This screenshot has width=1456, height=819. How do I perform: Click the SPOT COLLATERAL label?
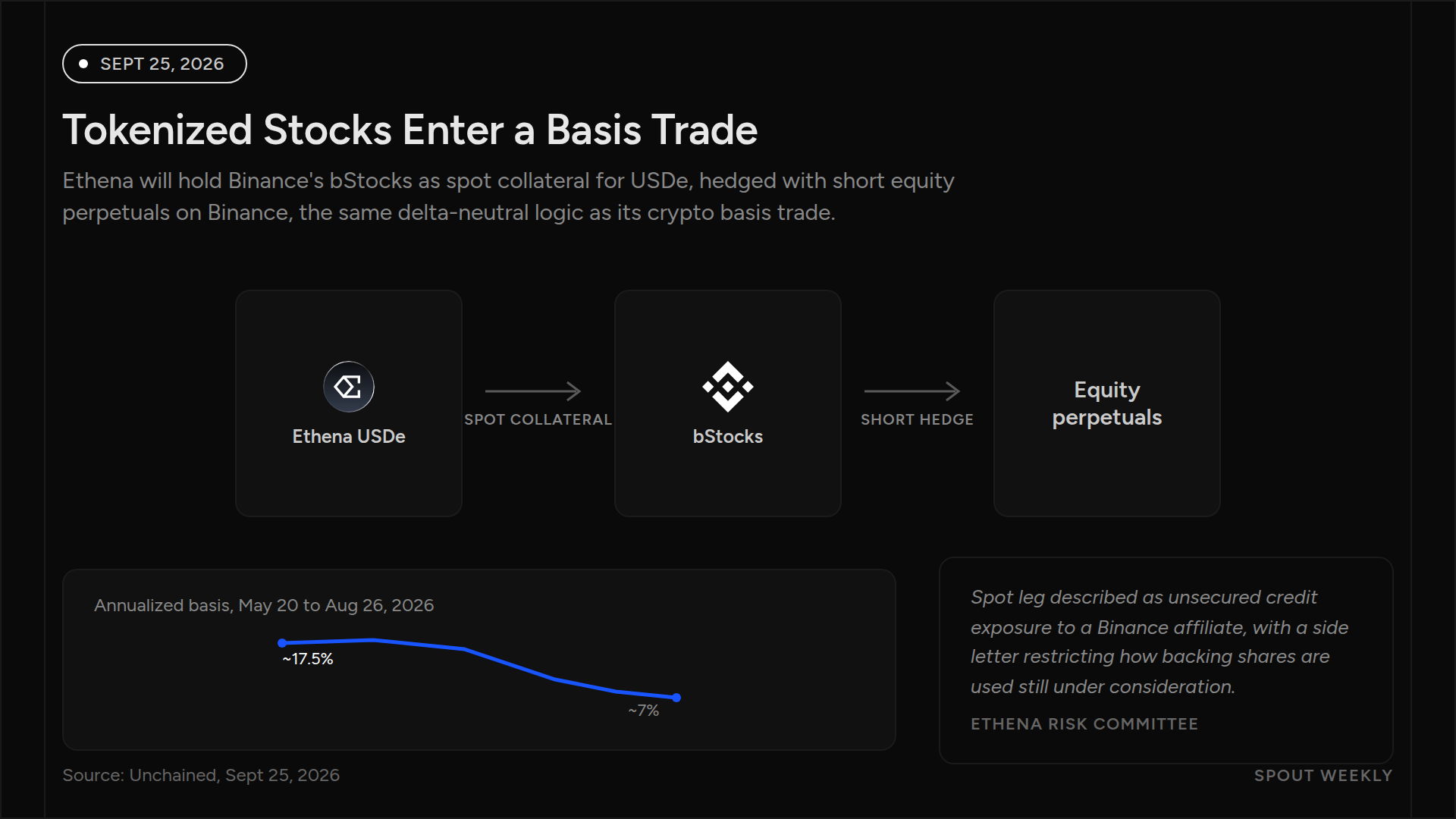pyautogui.click(x=538, y=419)
